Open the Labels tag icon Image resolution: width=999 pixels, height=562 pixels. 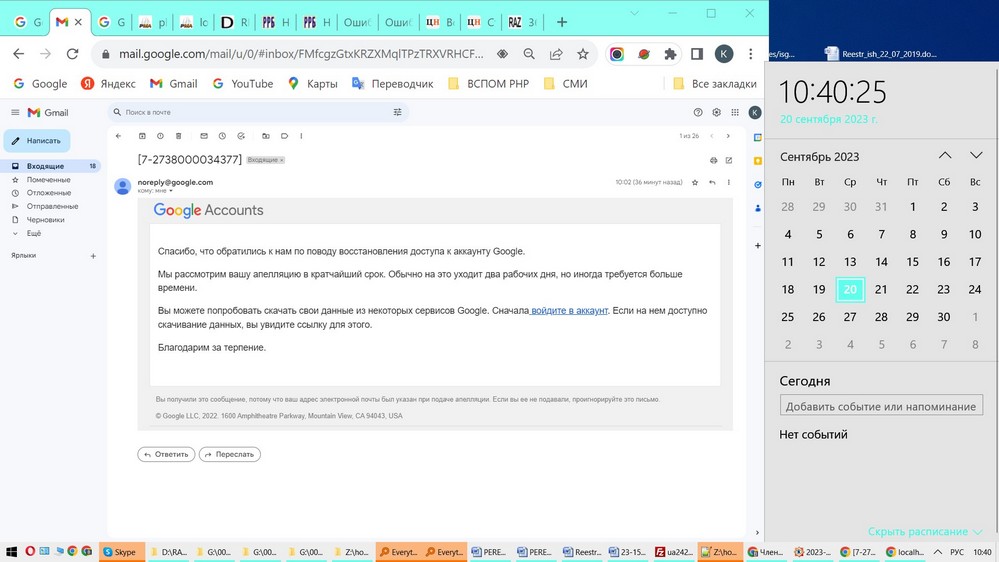pyautogui.click(x=284, y=136)
